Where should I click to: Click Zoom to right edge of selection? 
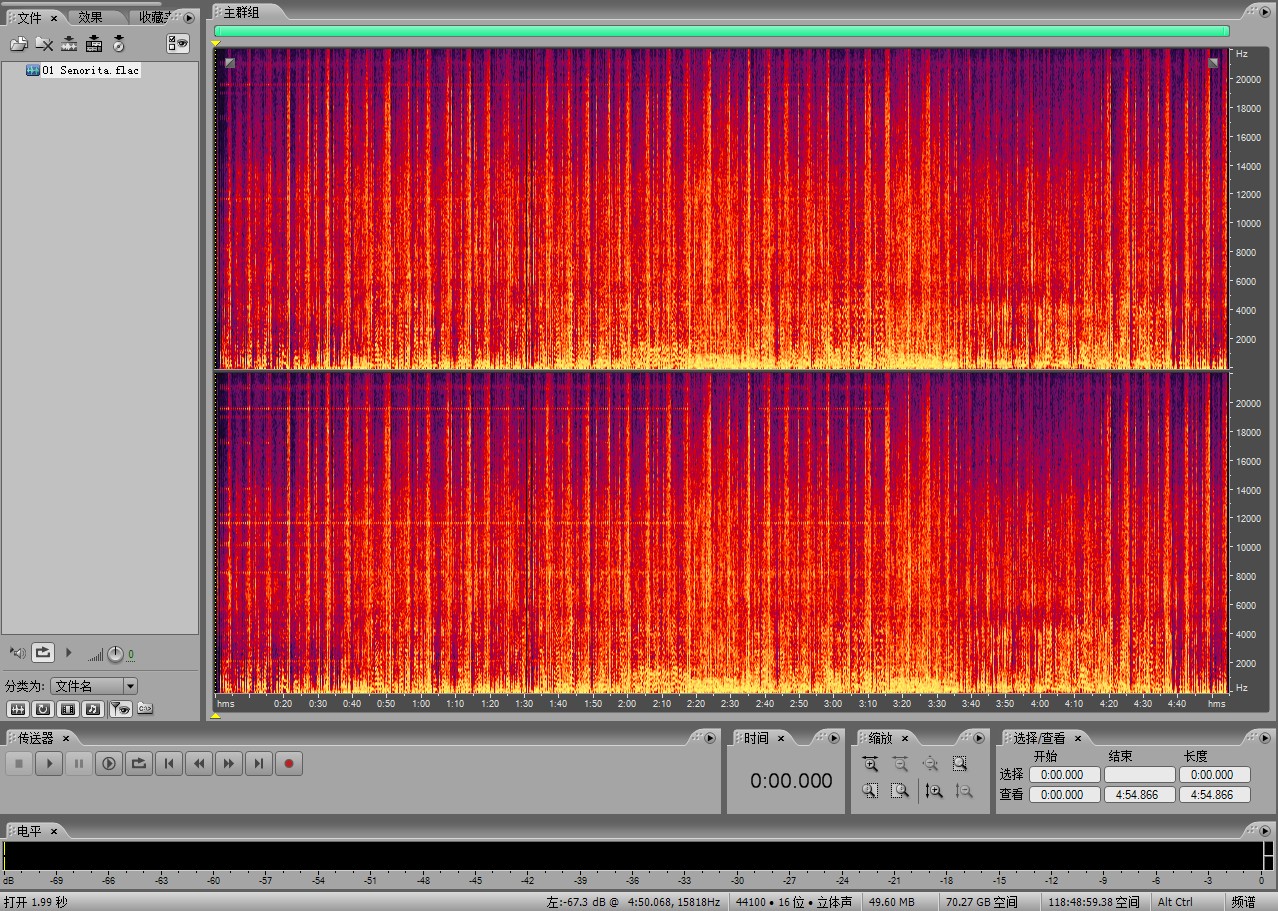coord(900,791)
